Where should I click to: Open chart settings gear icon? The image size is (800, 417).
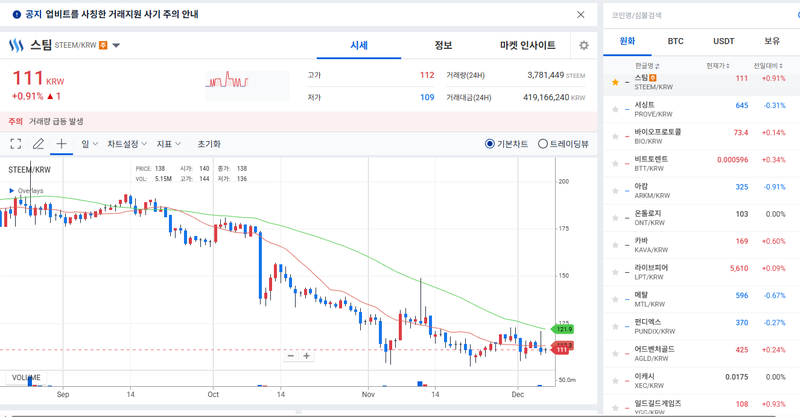coord(584,46)
